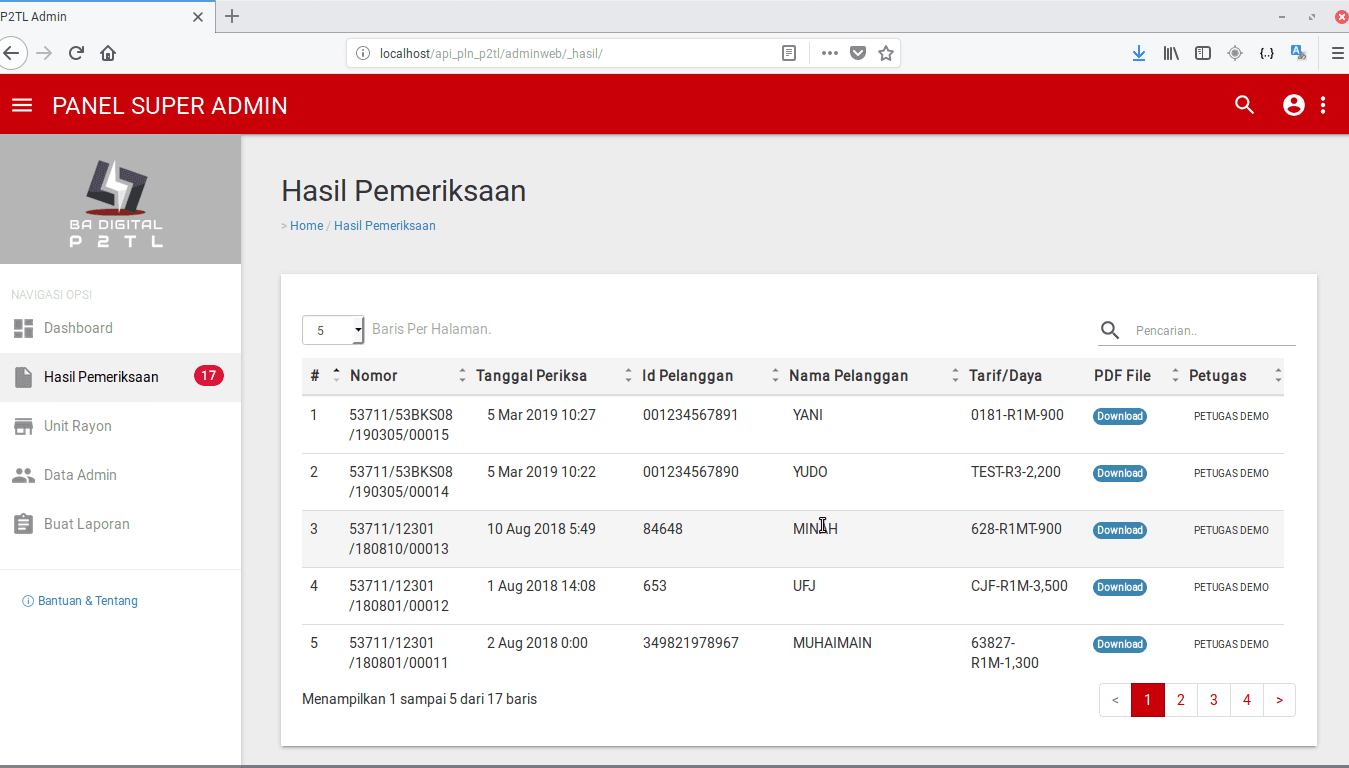The image size is (1349, 768).
Task: Navigate to Unit Rayon
Action: (x=120, y=426)
